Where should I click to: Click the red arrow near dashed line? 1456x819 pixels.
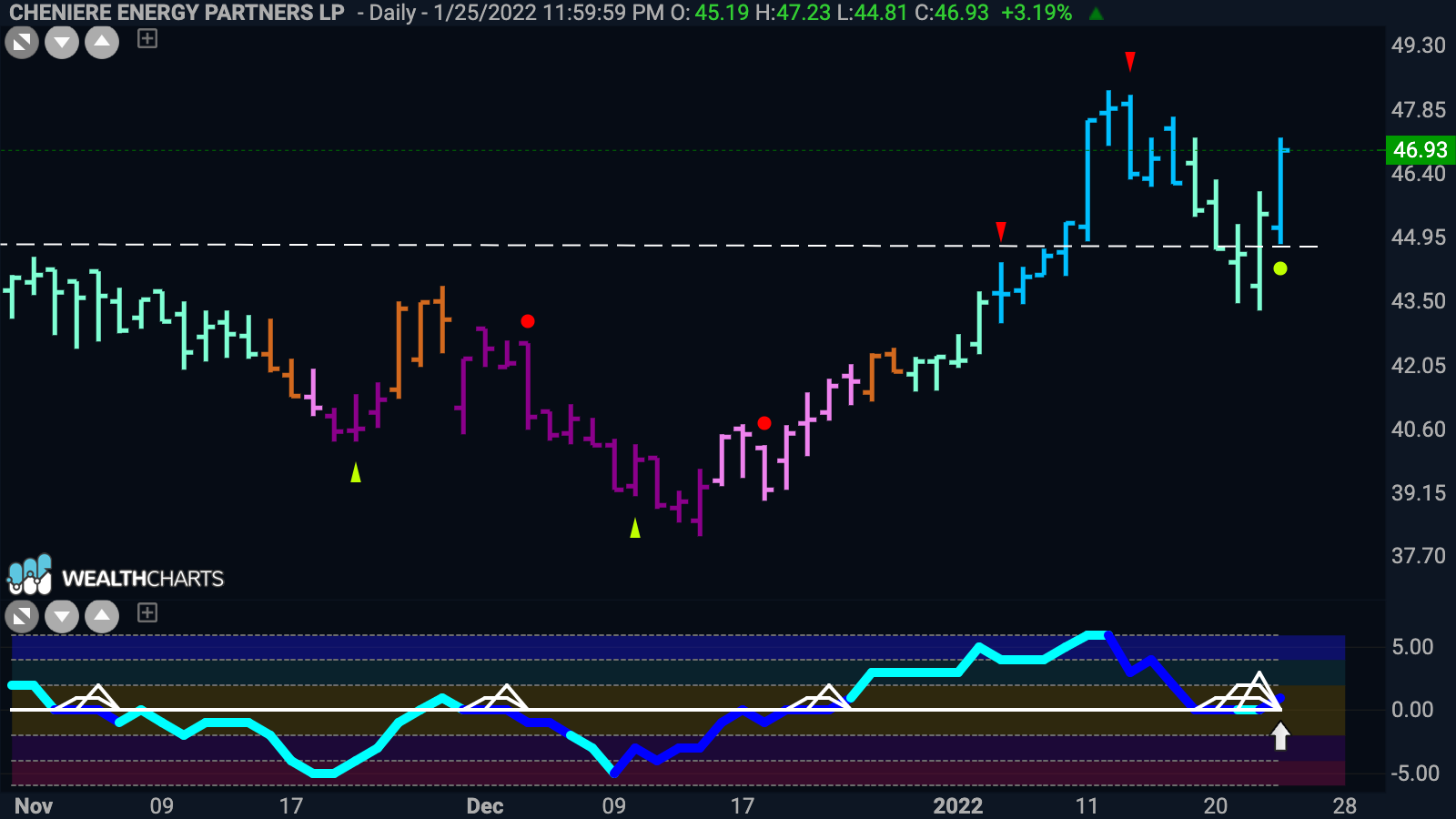pyautogui.click(x=1001, y=230)
